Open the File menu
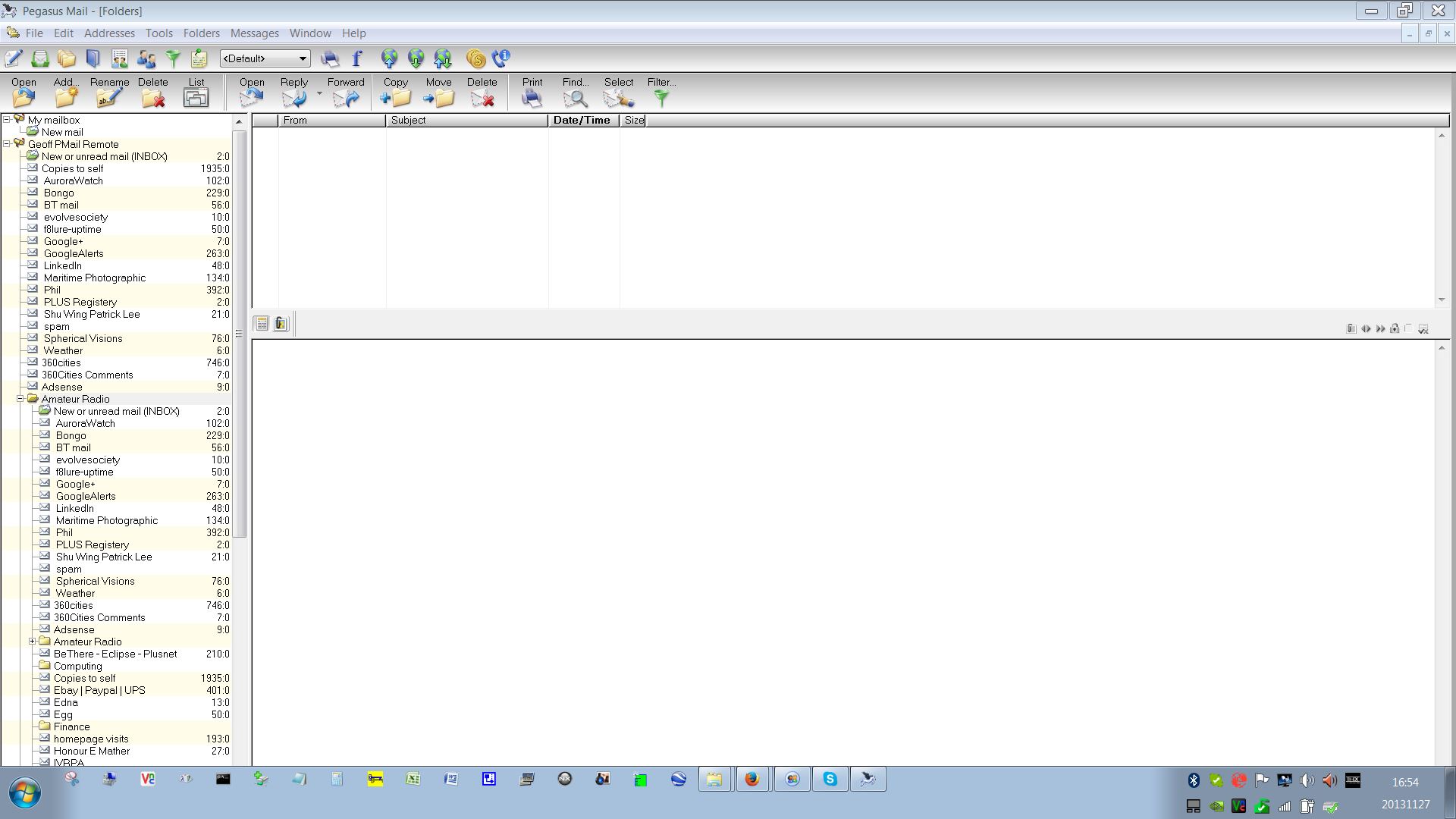The height and width of the screenshot is (819, 1456). coord(34,33)
